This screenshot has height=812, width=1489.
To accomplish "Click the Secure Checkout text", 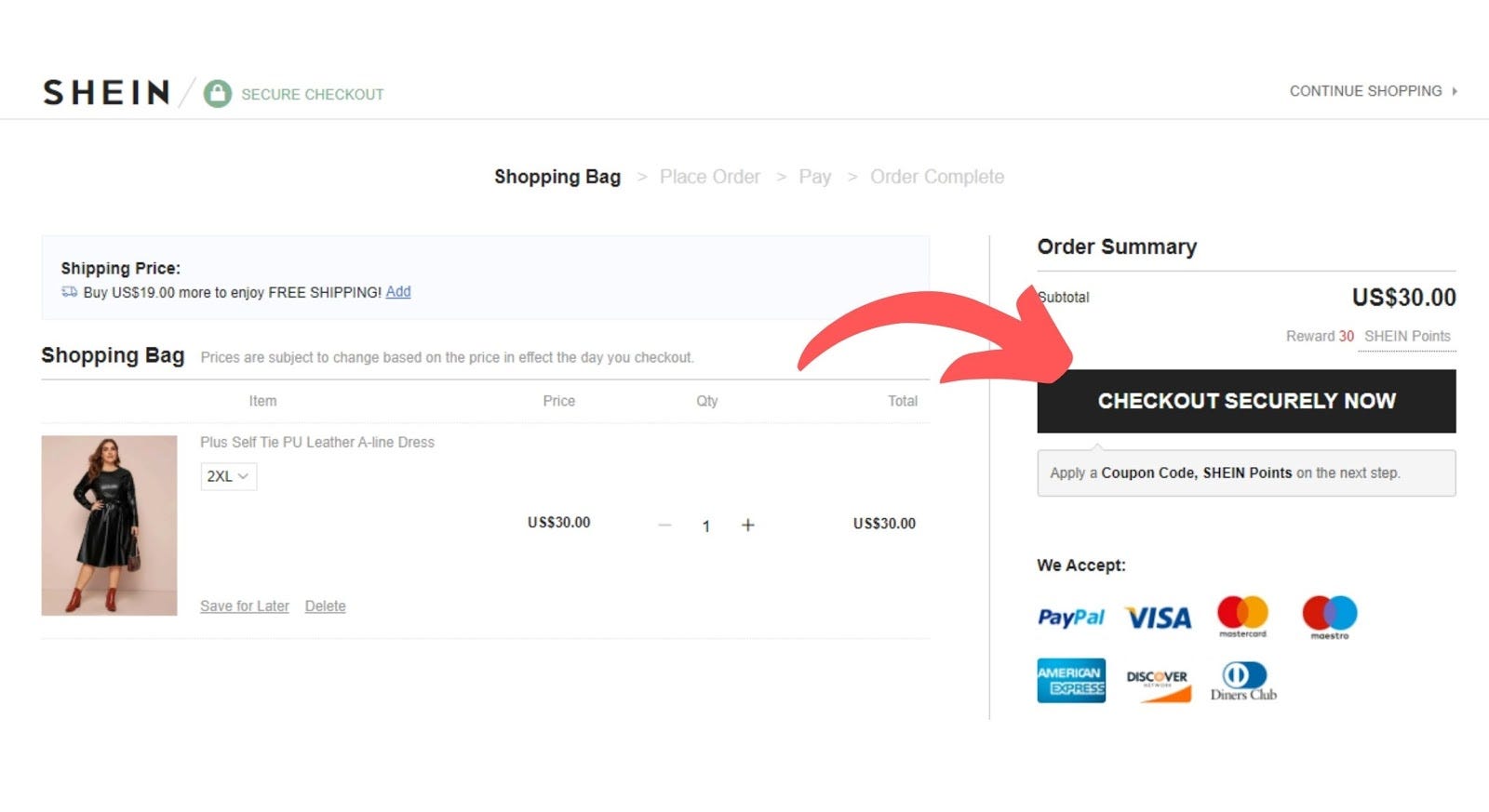I will pyautogui.click(x=313, y=94).
